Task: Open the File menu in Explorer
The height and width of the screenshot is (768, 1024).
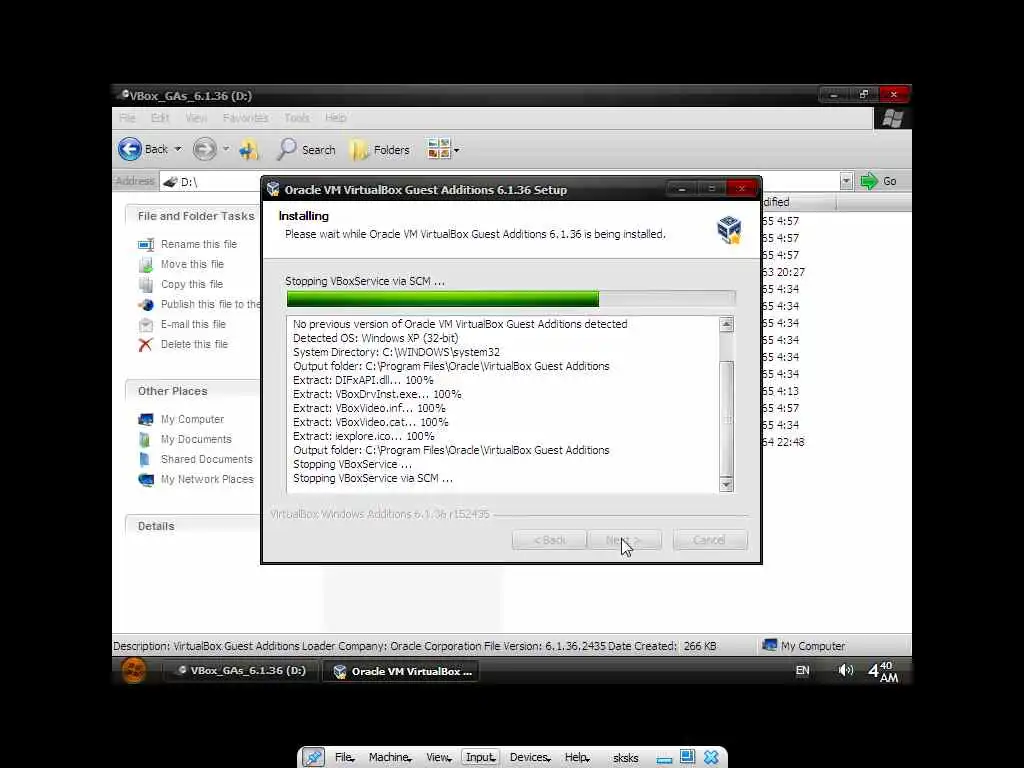Action: [127, 118]
